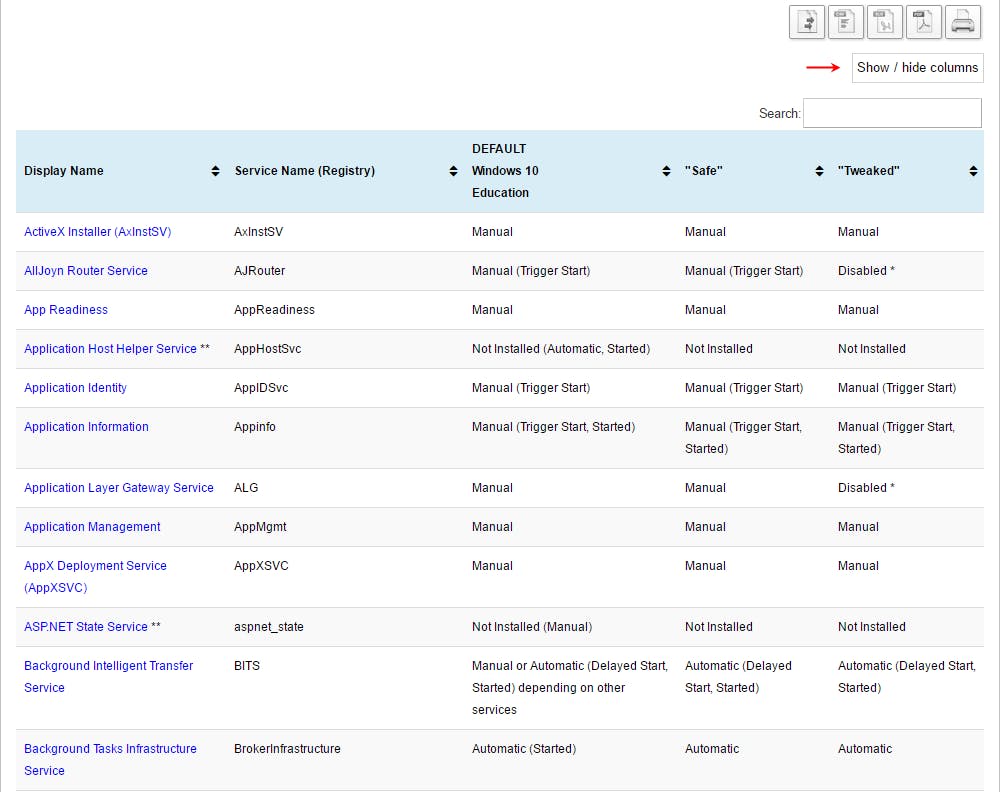The height and width of the screenshot is (792, 1000).
Task: Click the copy table export icon
Action: tap(807, 22)
